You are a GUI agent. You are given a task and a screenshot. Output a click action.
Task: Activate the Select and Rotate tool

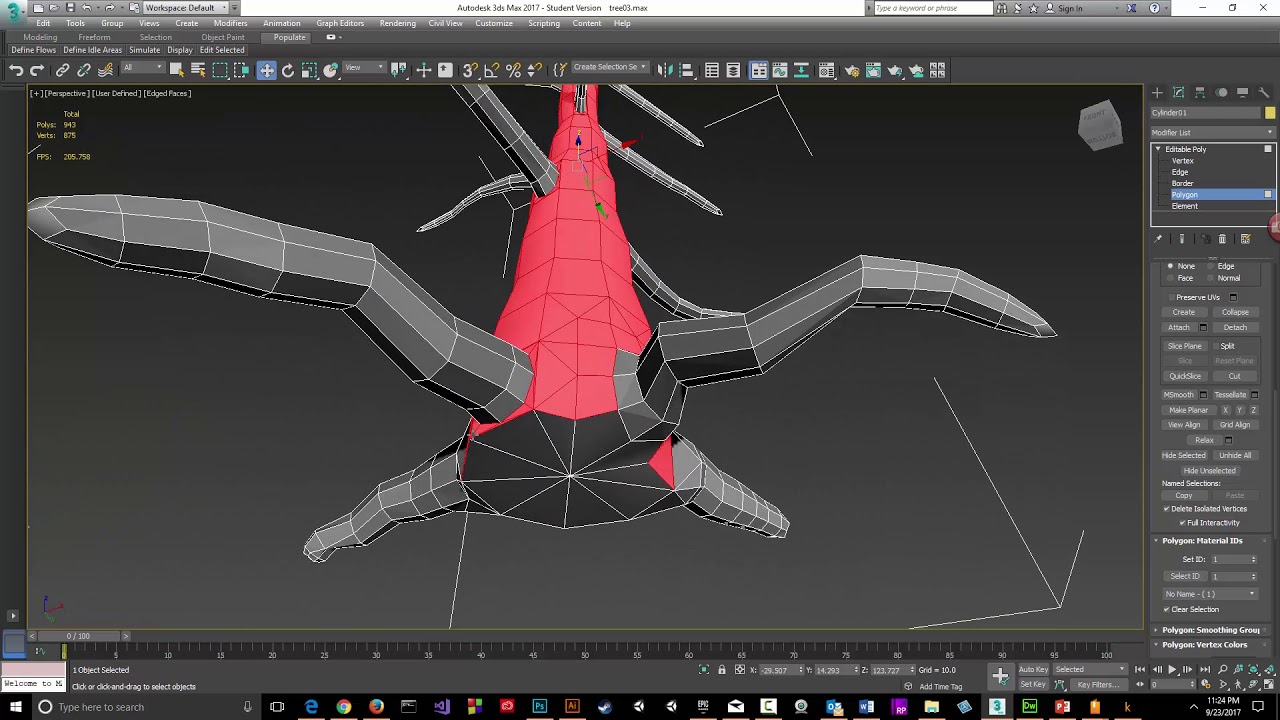[x=288, y=70]
